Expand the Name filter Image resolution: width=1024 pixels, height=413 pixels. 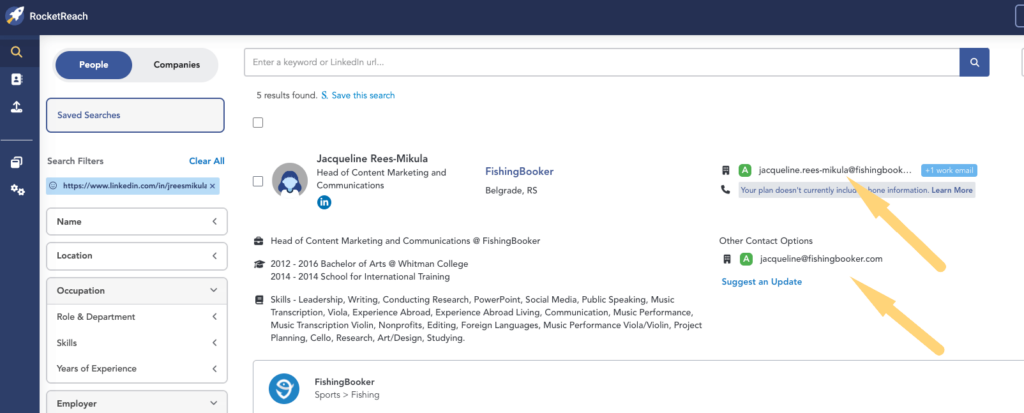pyautogui.click(x=136, y=222)
